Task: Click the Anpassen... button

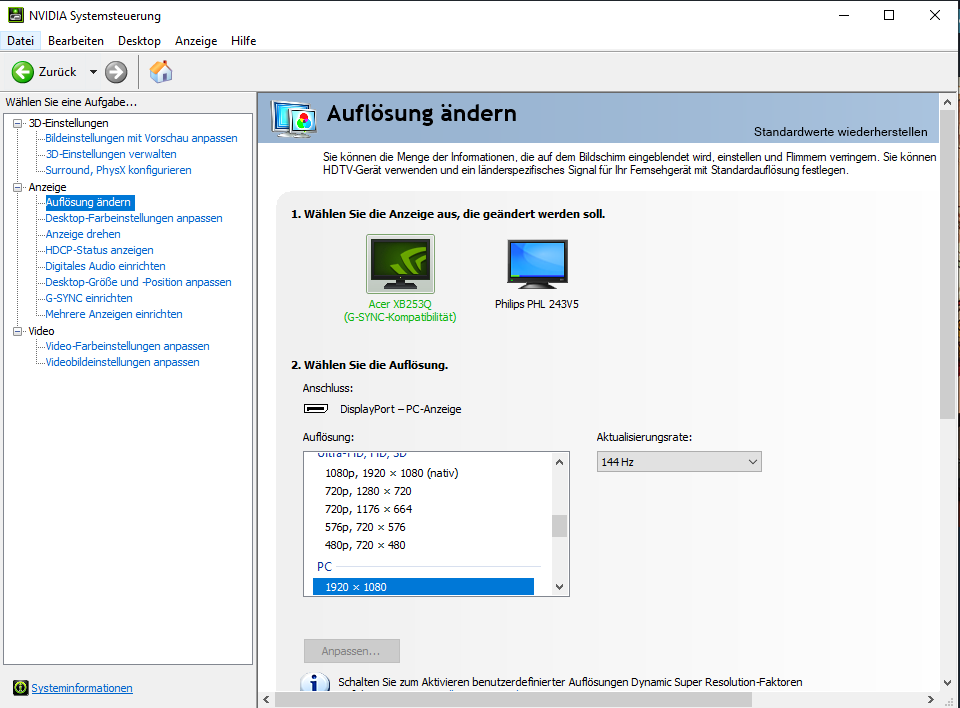Action: (x=351, y=651)
